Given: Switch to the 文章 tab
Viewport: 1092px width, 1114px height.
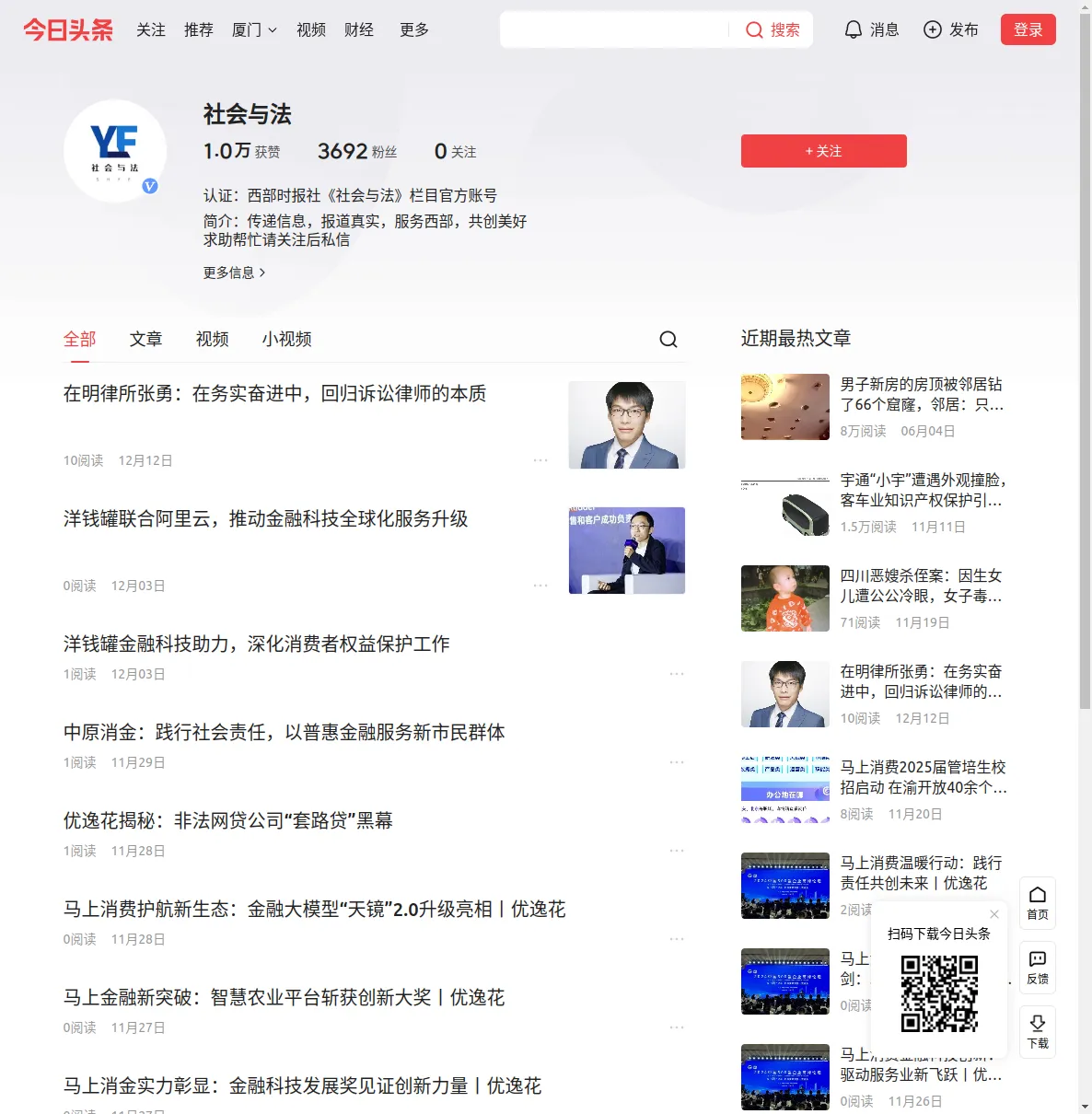Looking at the screenshot, I should tap(146, 339).
